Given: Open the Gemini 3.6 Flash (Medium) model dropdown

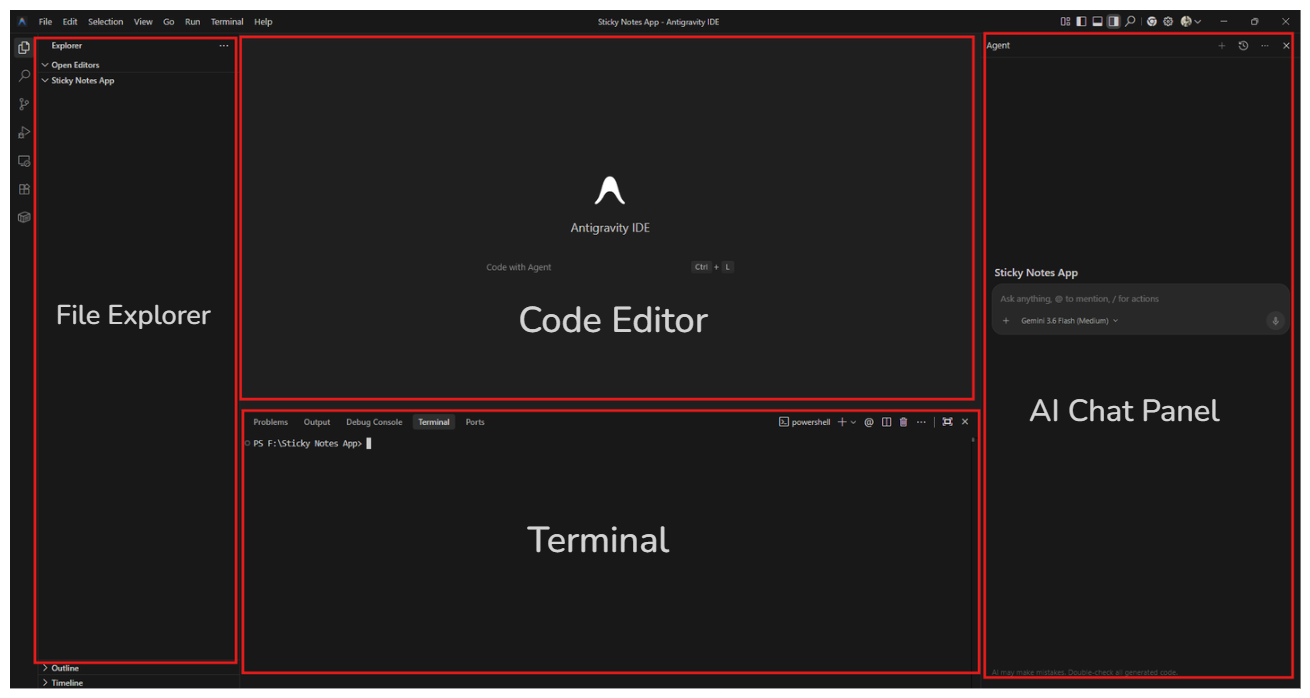Looking at the screenshot, I should pos(1070,321).
